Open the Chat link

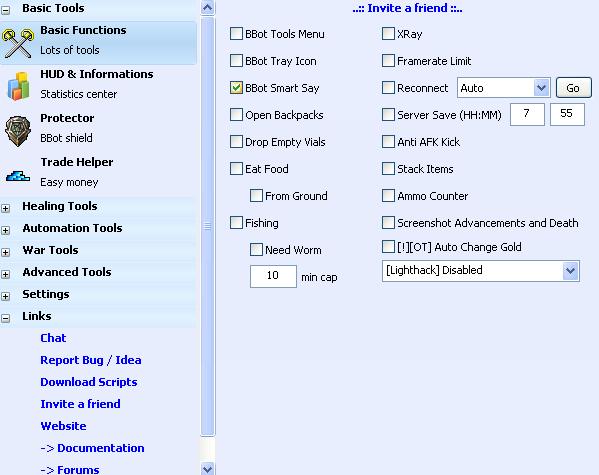(x=53, y=338)
